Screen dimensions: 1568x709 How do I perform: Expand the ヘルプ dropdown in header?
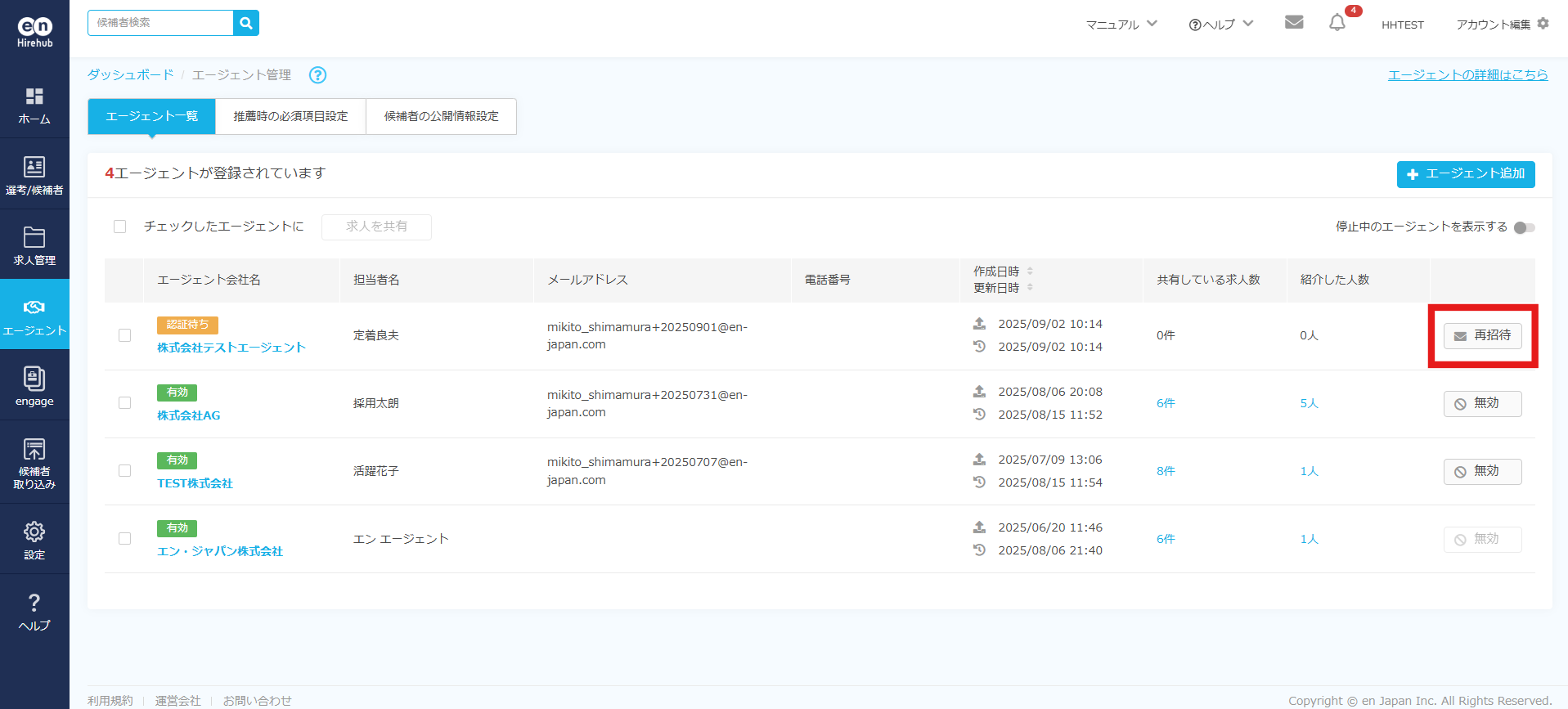[x=1220, y=25]
